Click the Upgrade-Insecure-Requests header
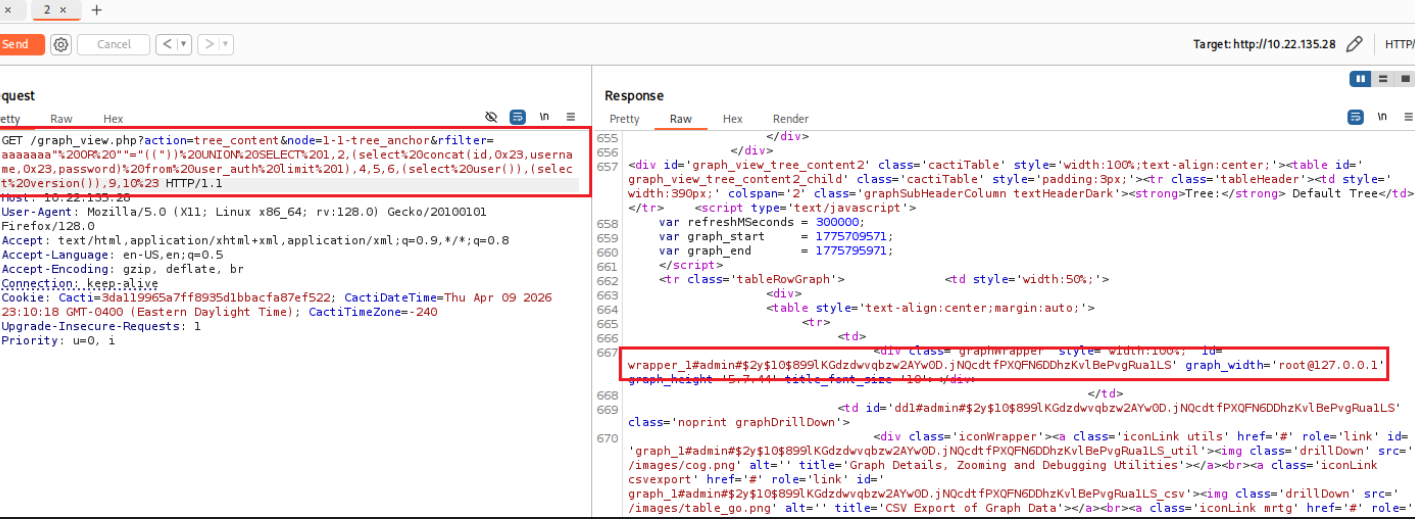The width and height of the screenshot is (1415, 519). (101, 327)
